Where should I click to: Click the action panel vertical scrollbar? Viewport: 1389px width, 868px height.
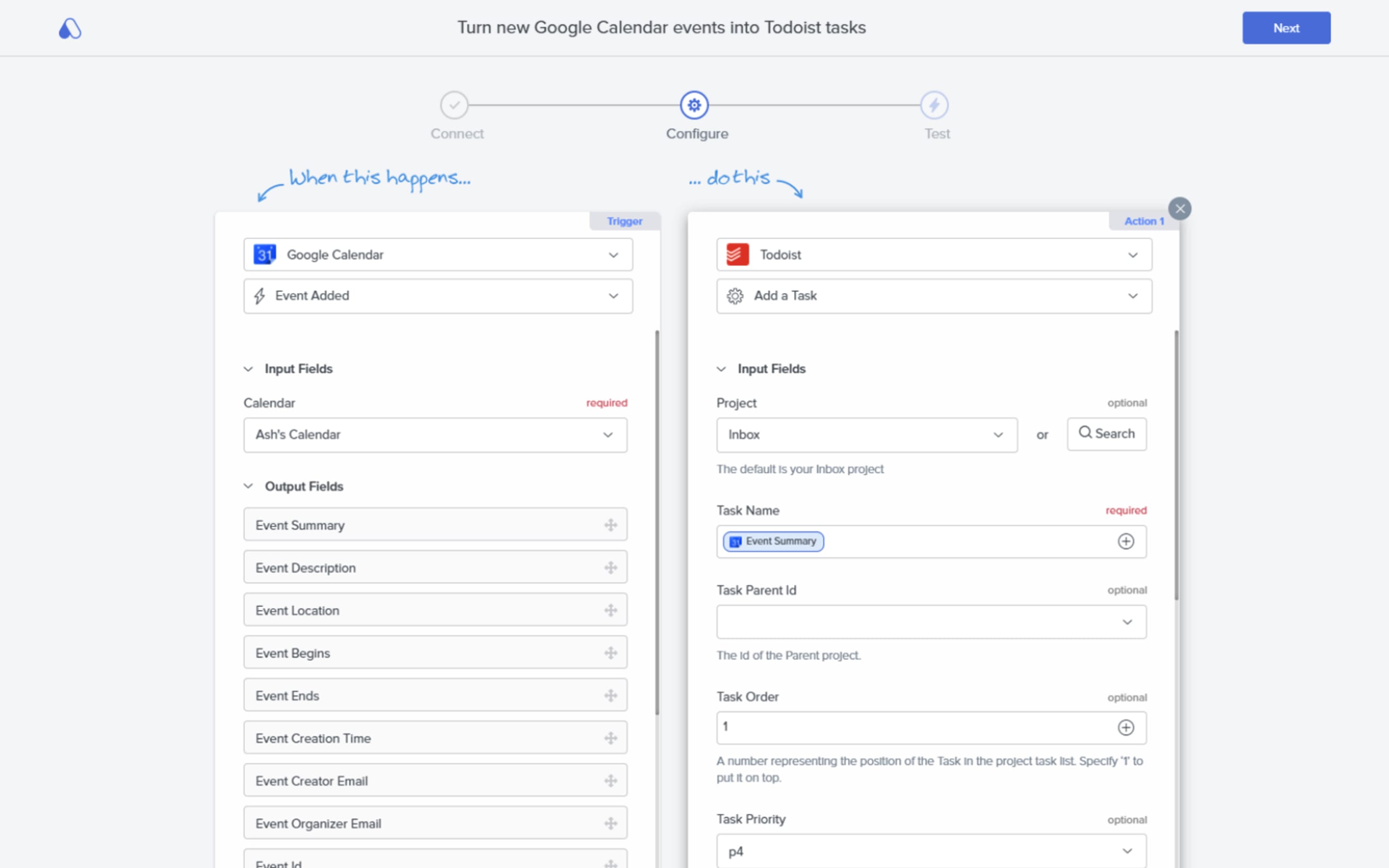1176,465
